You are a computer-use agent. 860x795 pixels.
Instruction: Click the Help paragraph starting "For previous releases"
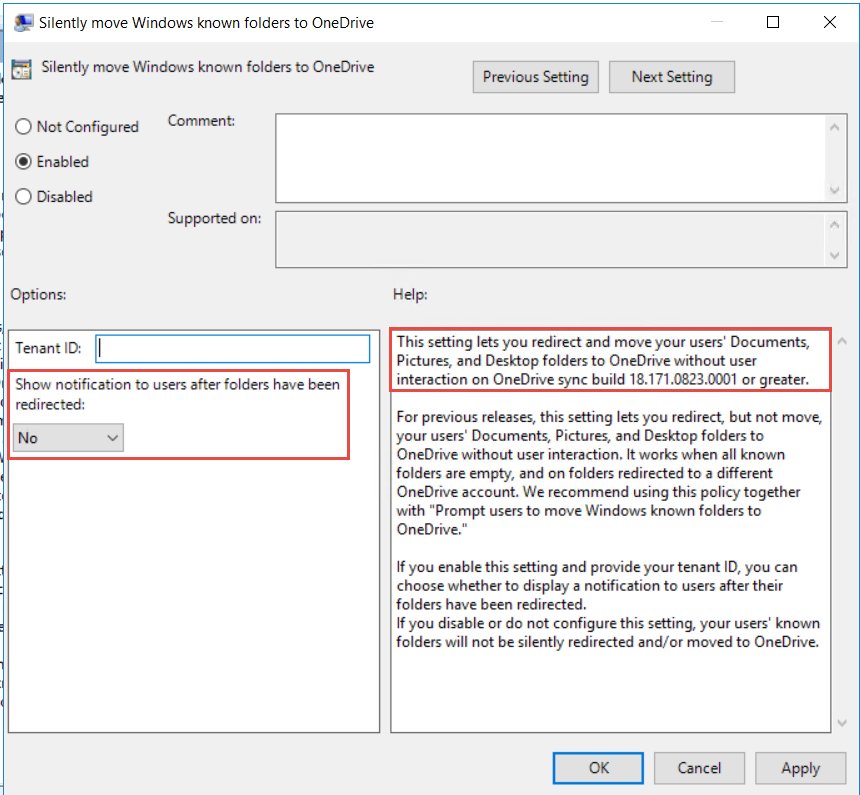tap(609, 473)
